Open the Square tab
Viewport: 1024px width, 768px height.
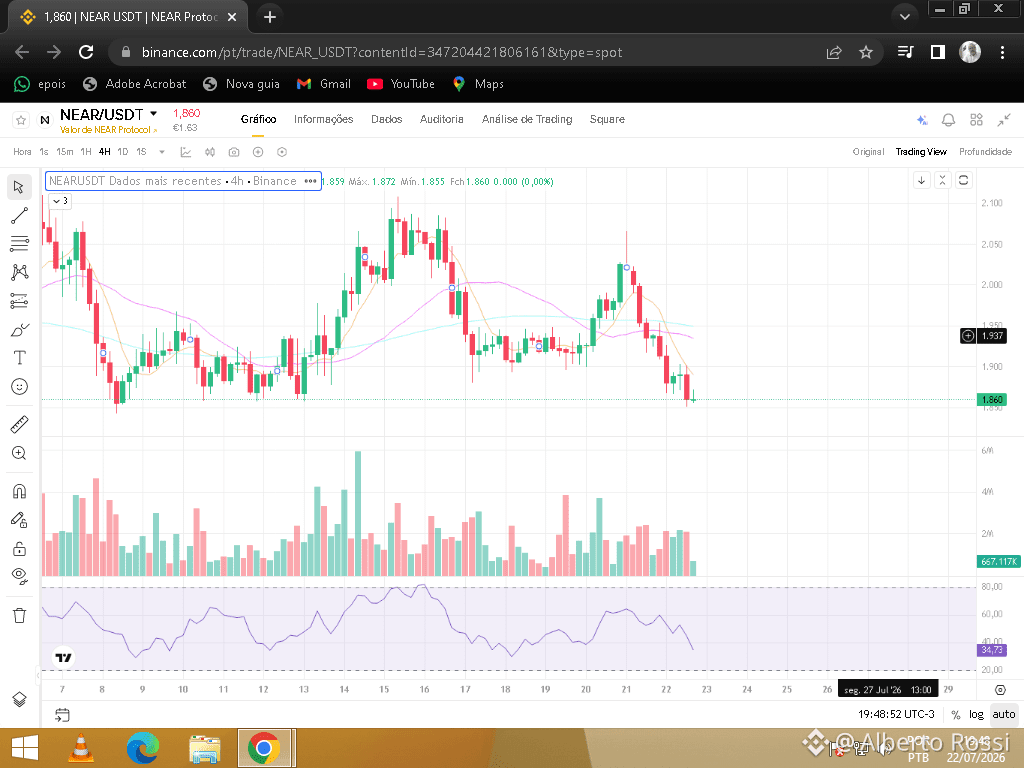point(607,120)
